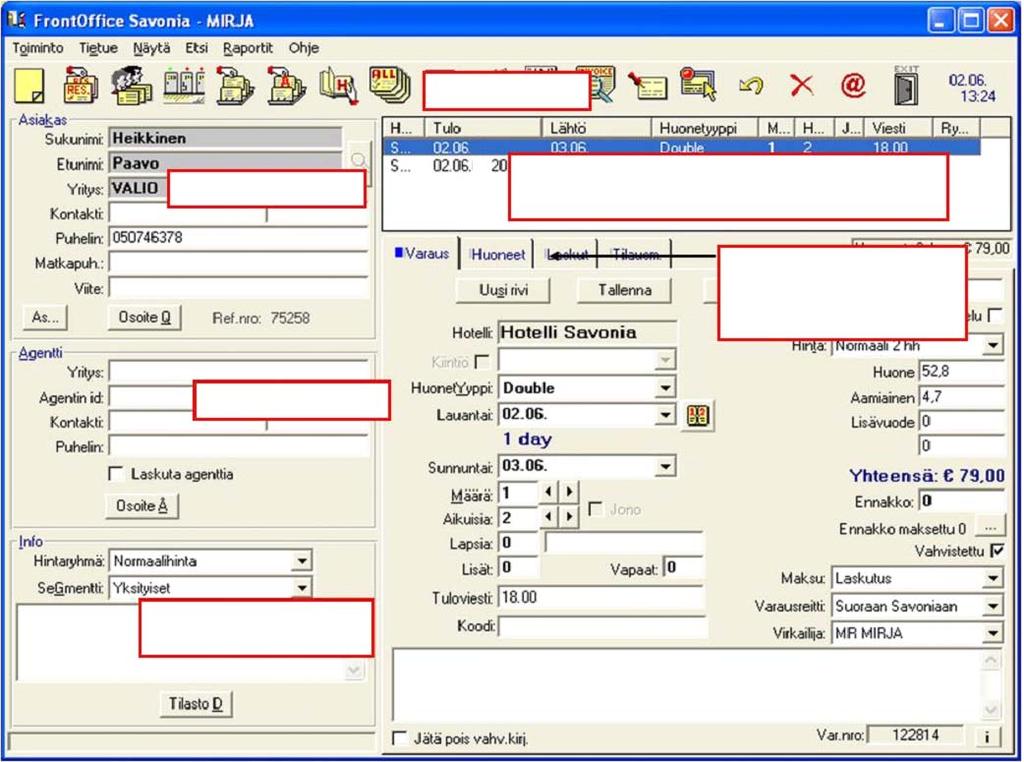Check Jätä pois vahv.kirj. checkbox
Image resolution: width=1024 pixels, height=762 pixels.
pos(400,738)
